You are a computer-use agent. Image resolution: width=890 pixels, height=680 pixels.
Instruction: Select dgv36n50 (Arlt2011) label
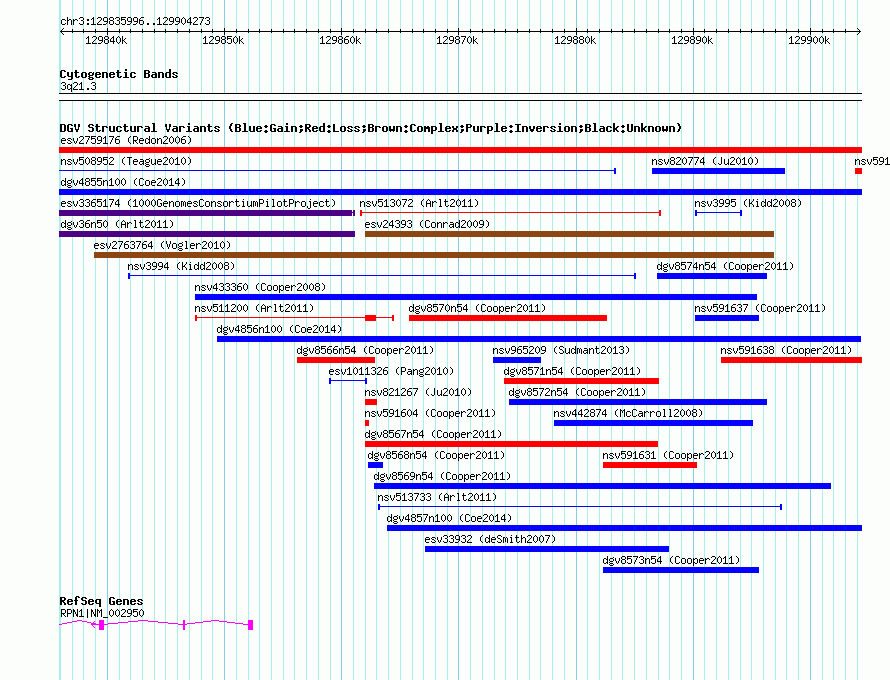[117, 224]
